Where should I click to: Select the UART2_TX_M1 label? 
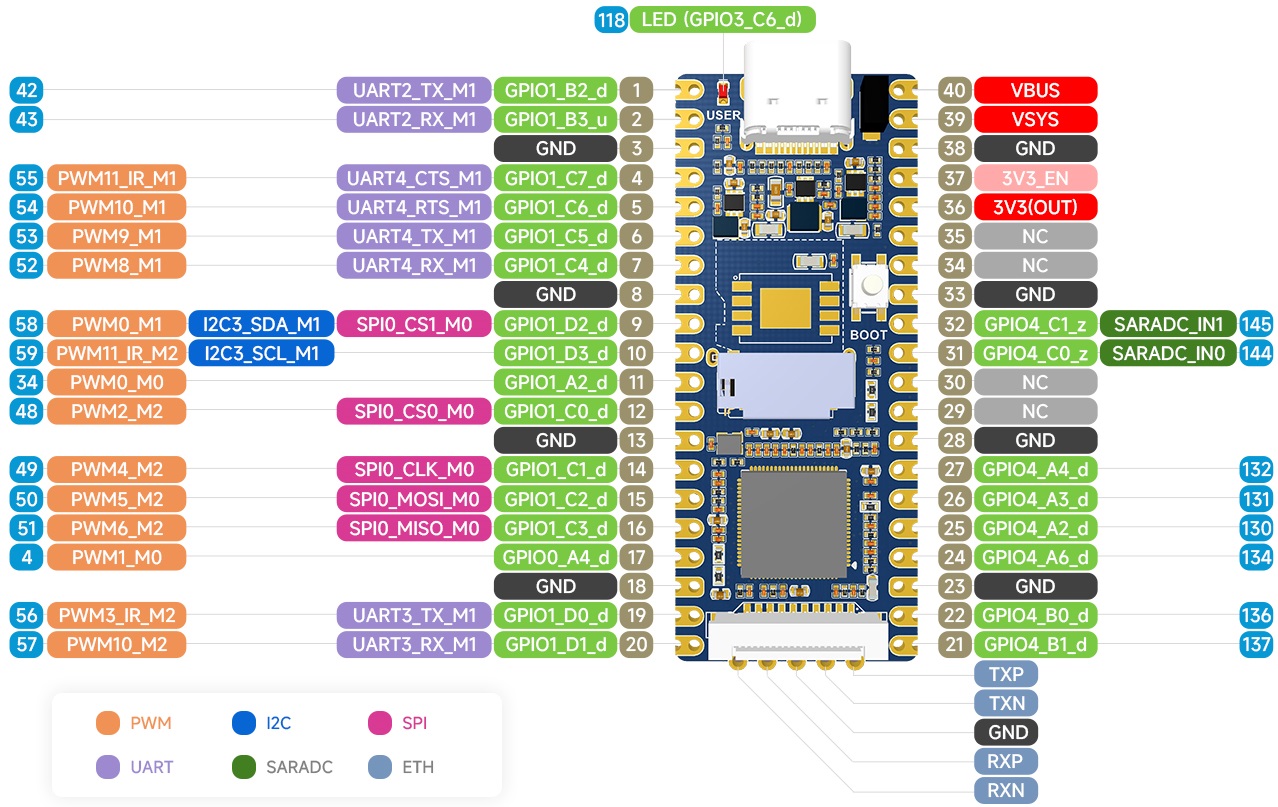(414, 90)
